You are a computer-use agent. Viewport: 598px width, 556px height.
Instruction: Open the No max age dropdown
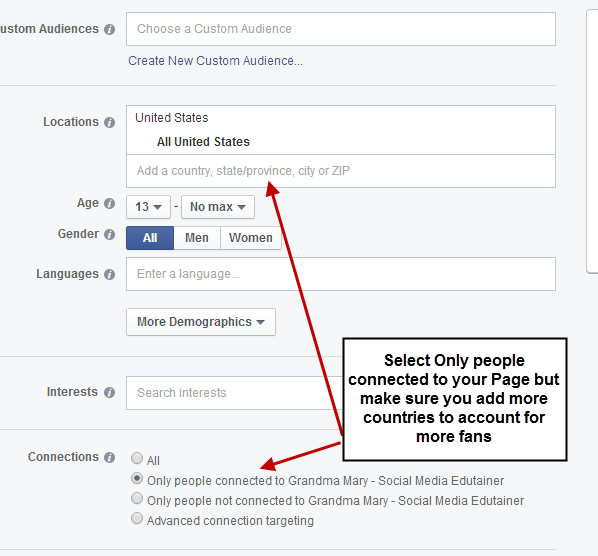pyautogui.click(x=218, y=207)
